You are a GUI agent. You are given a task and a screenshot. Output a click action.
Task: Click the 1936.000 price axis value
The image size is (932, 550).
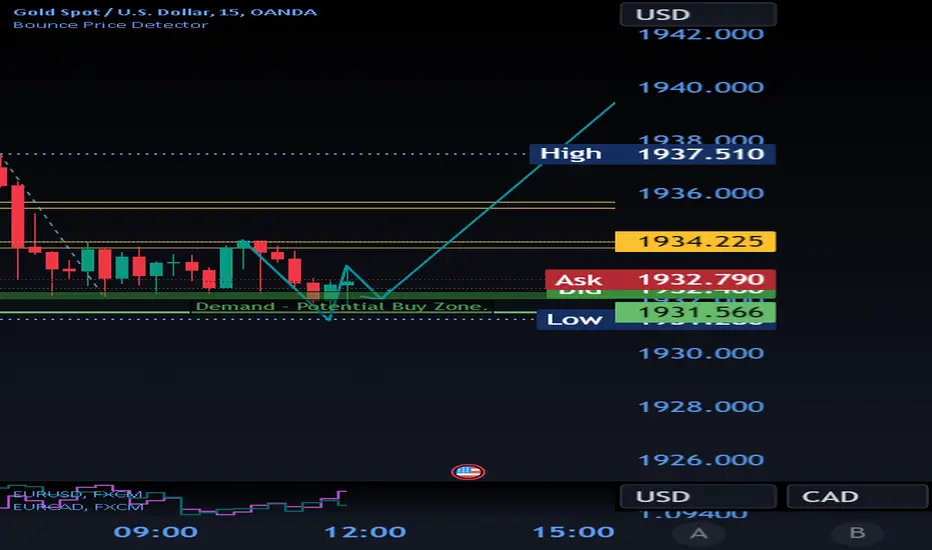tap(701, 193)
